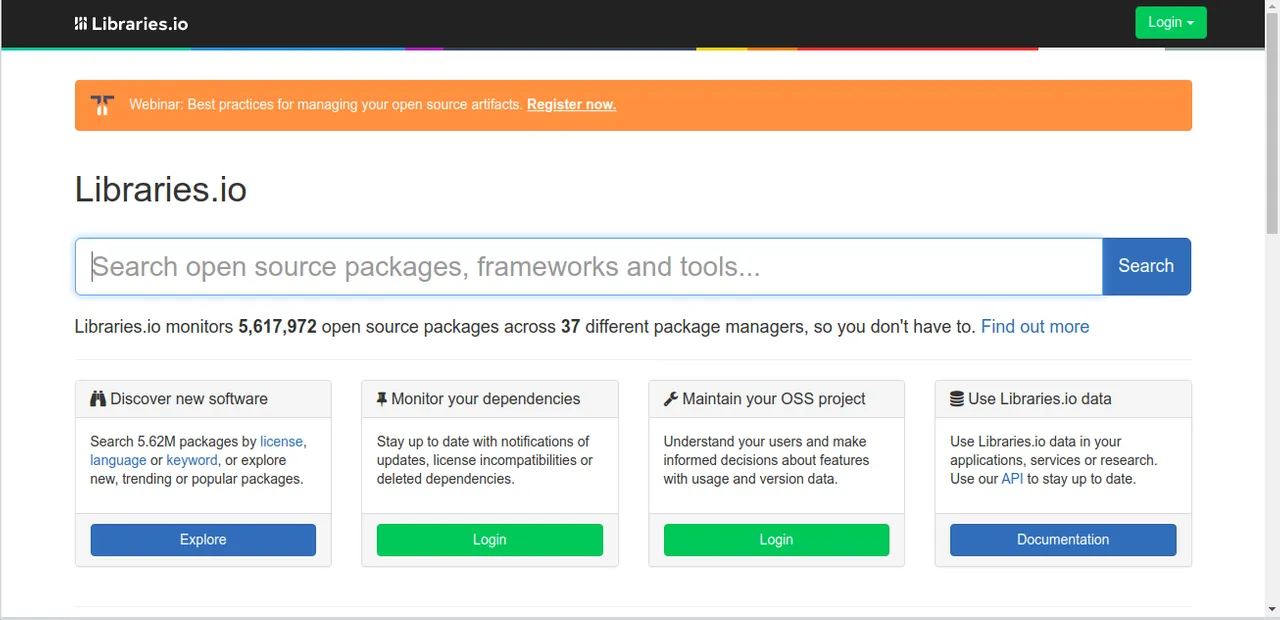Click the binoculars icon beside Discover new software

tap(98, 399)
